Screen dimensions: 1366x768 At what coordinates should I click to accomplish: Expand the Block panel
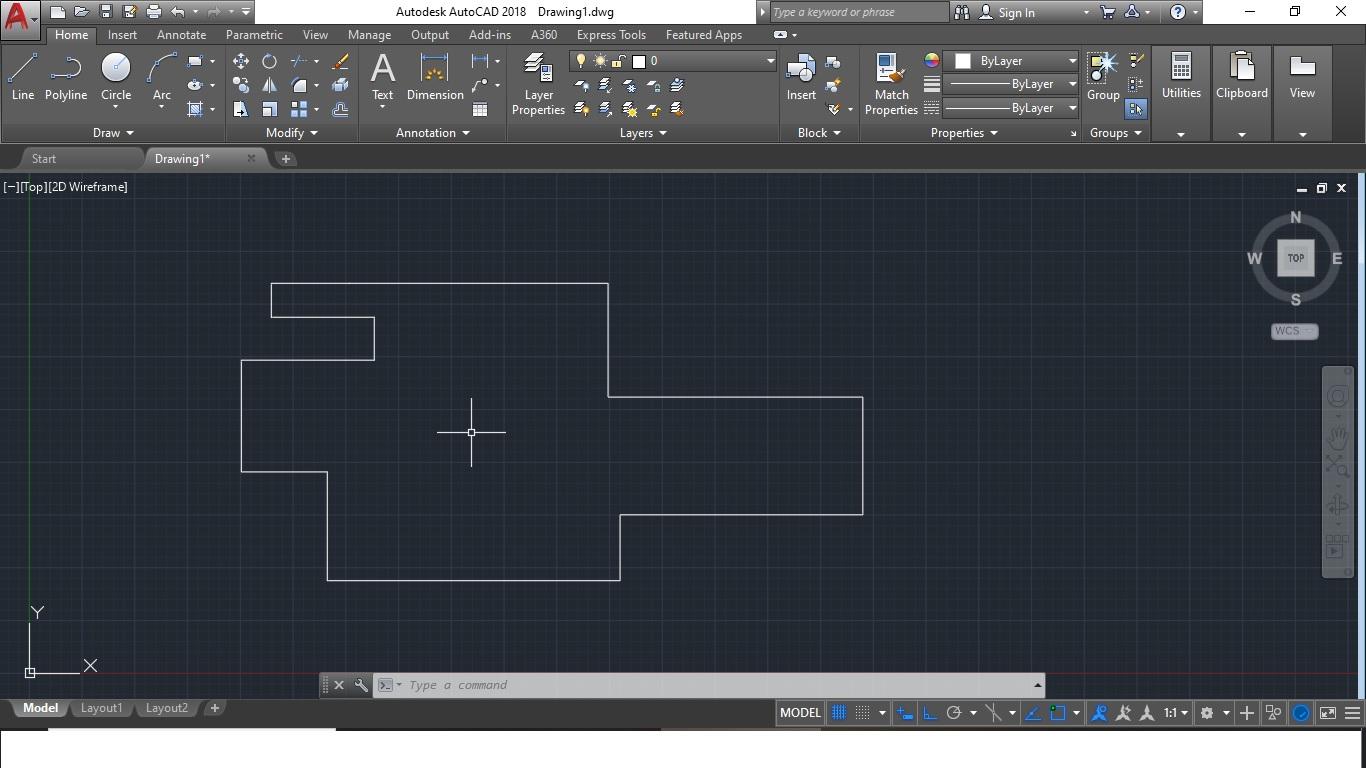point(819,133)
